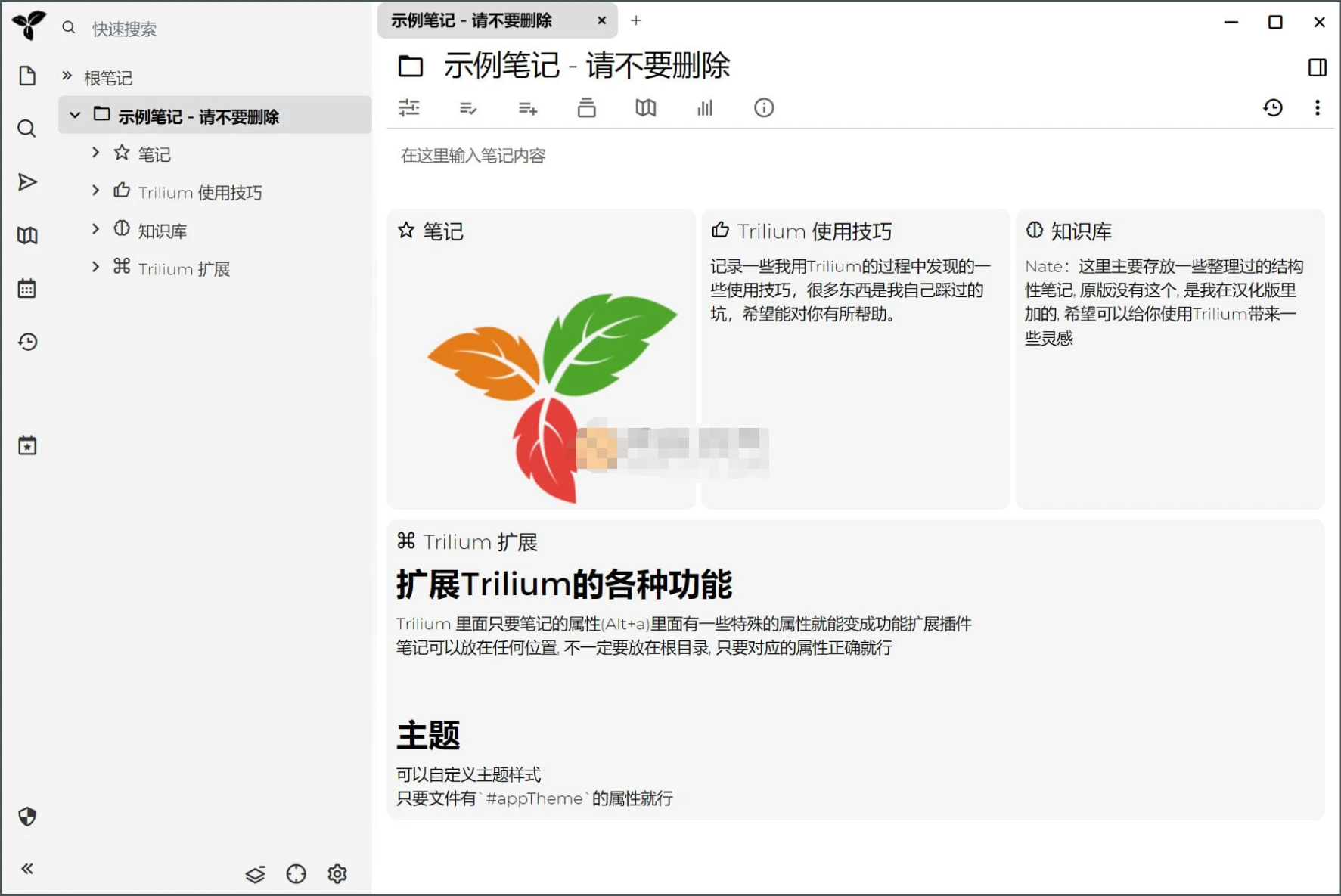
Task: Open the Basic Properties ribbon panel
Action: pyautogui.click(x=409, y=108)
